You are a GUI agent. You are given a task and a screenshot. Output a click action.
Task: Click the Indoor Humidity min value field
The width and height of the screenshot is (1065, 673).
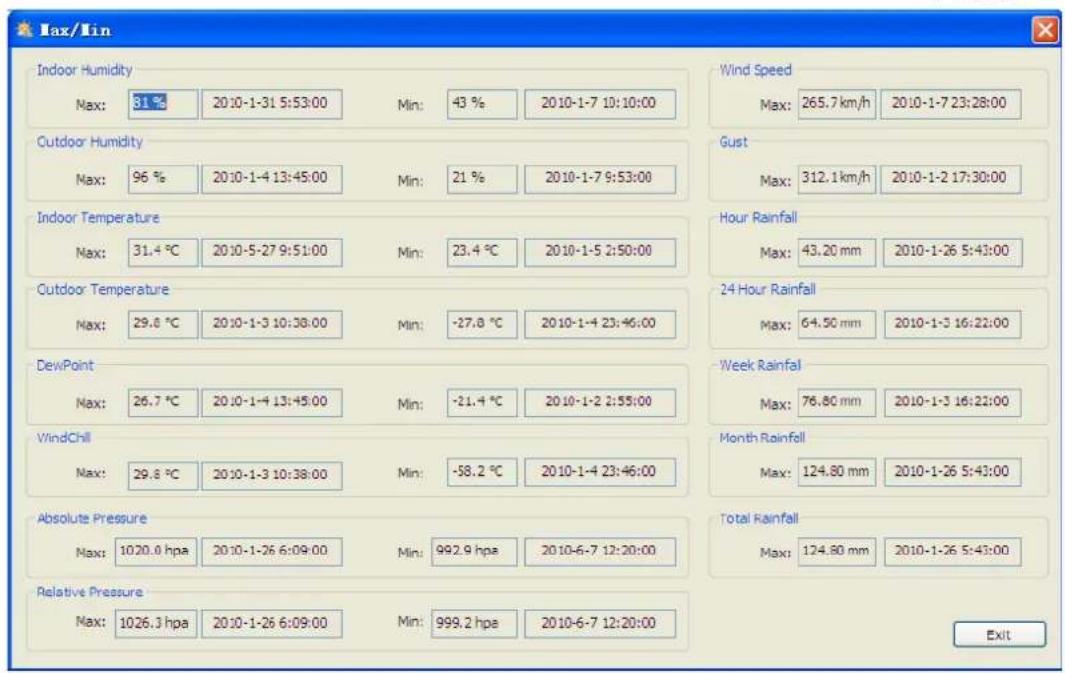click(481, 104)
